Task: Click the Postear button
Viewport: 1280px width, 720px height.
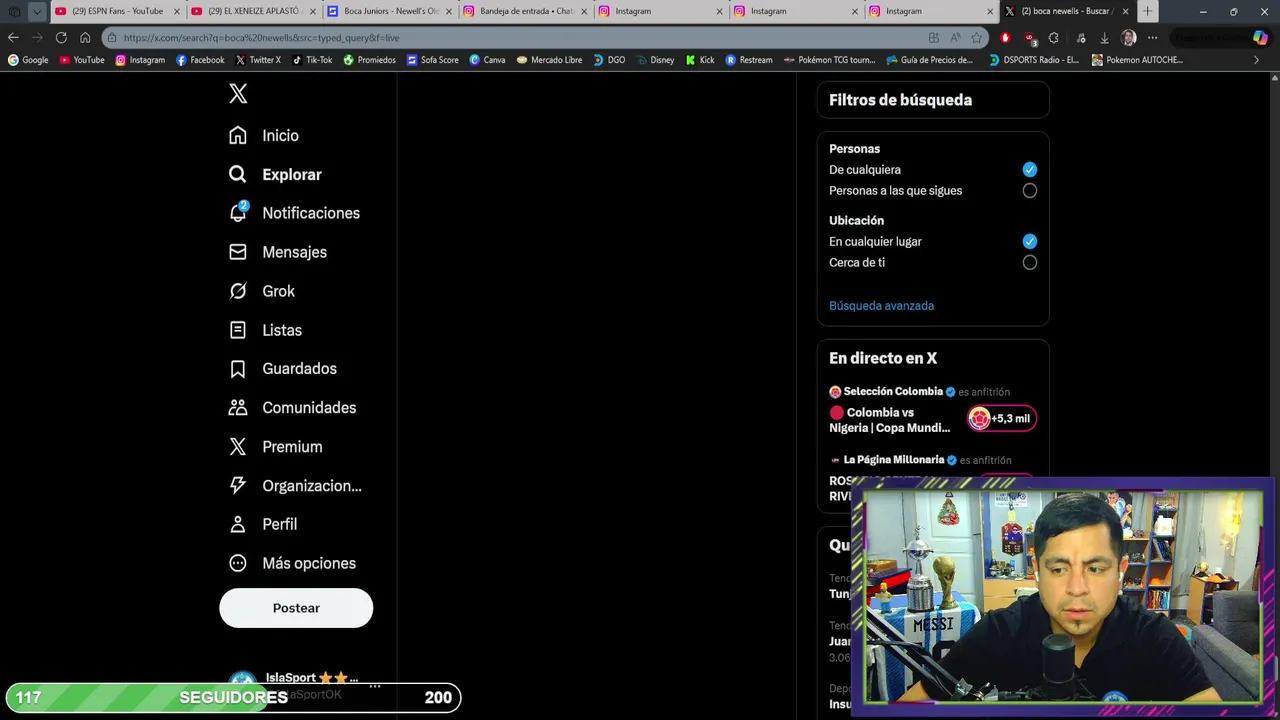Action: point(296,608)
